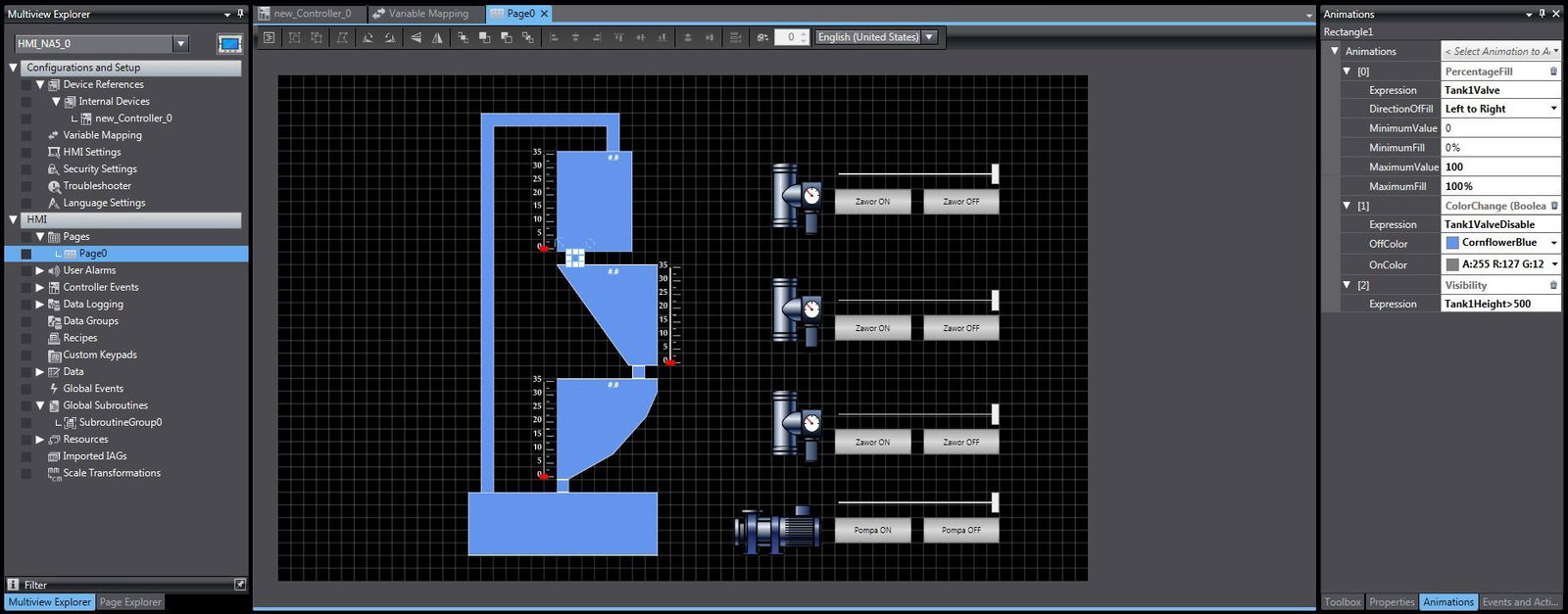Viewport: 1568px width, 614px height.
Task: Delete the [0] PercentageFill animation via trash icon
Action: point(1553,71)
